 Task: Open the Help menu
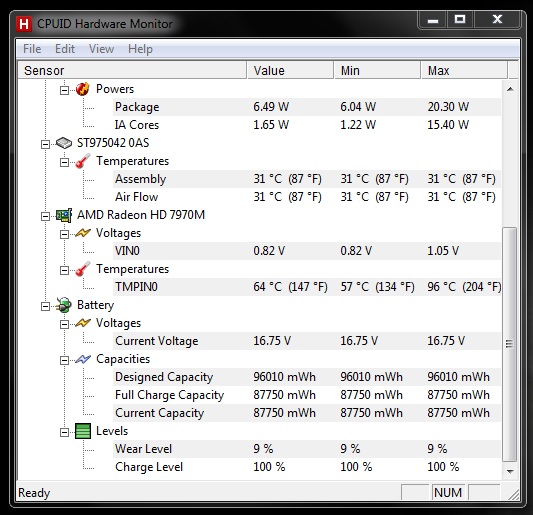140,49
